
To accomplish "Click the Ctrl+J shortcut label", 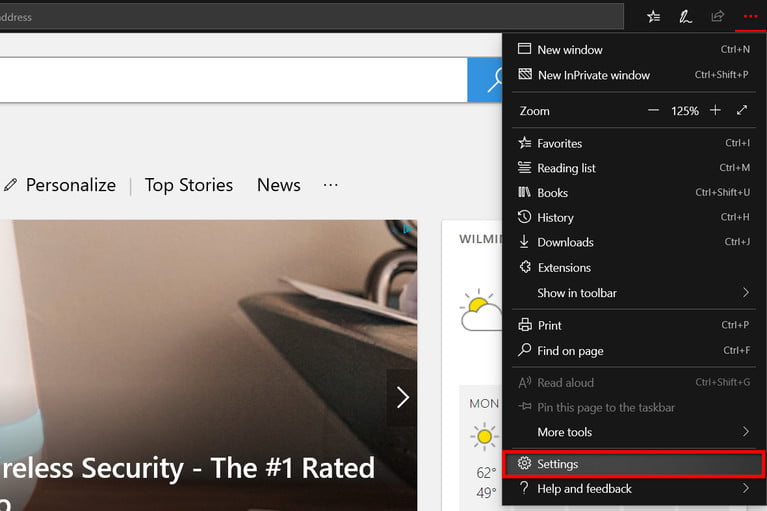I will 737,242.
